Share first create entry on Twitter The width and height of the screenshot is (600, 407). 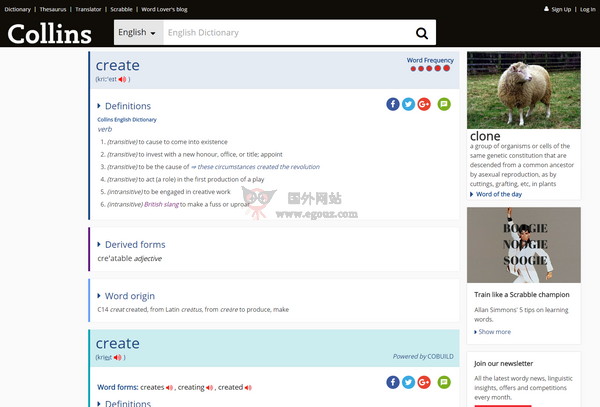(408, 104)
